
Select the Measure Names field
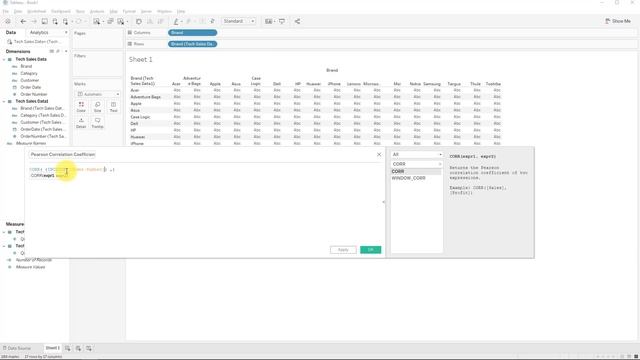[x=31, y=144]
